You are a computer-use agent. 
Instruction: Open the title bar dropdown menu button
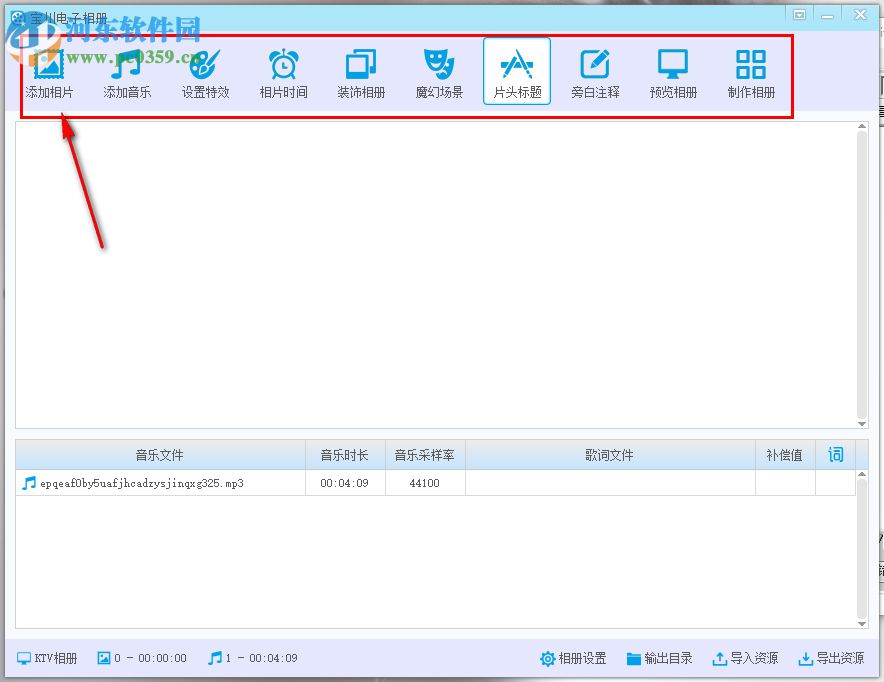coord(799,15)
